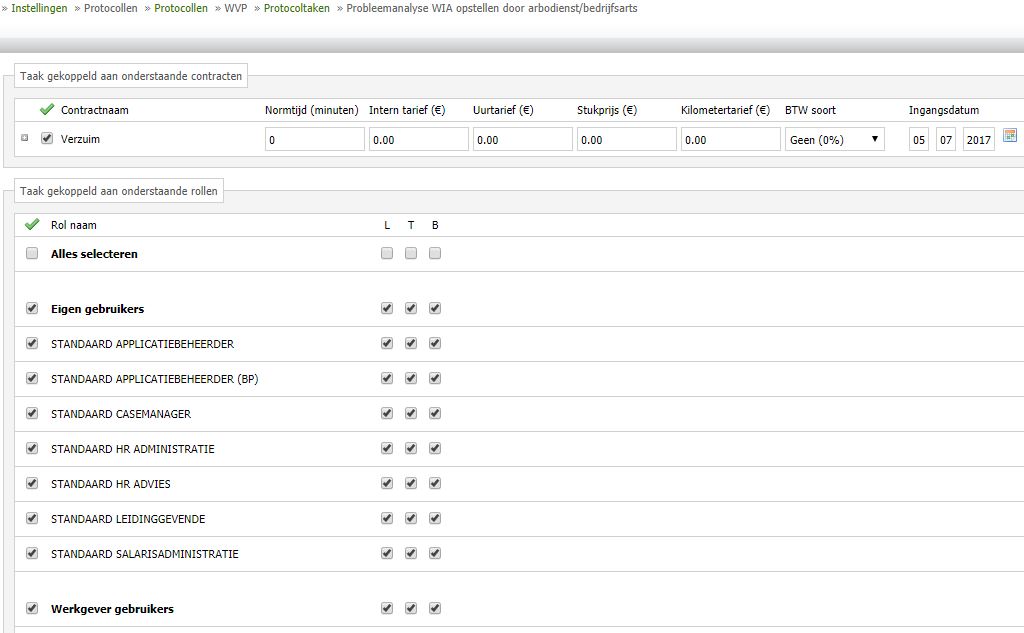
Task: Click the STANDAARD HR ADVIES role name
Action: pos(110,483)
